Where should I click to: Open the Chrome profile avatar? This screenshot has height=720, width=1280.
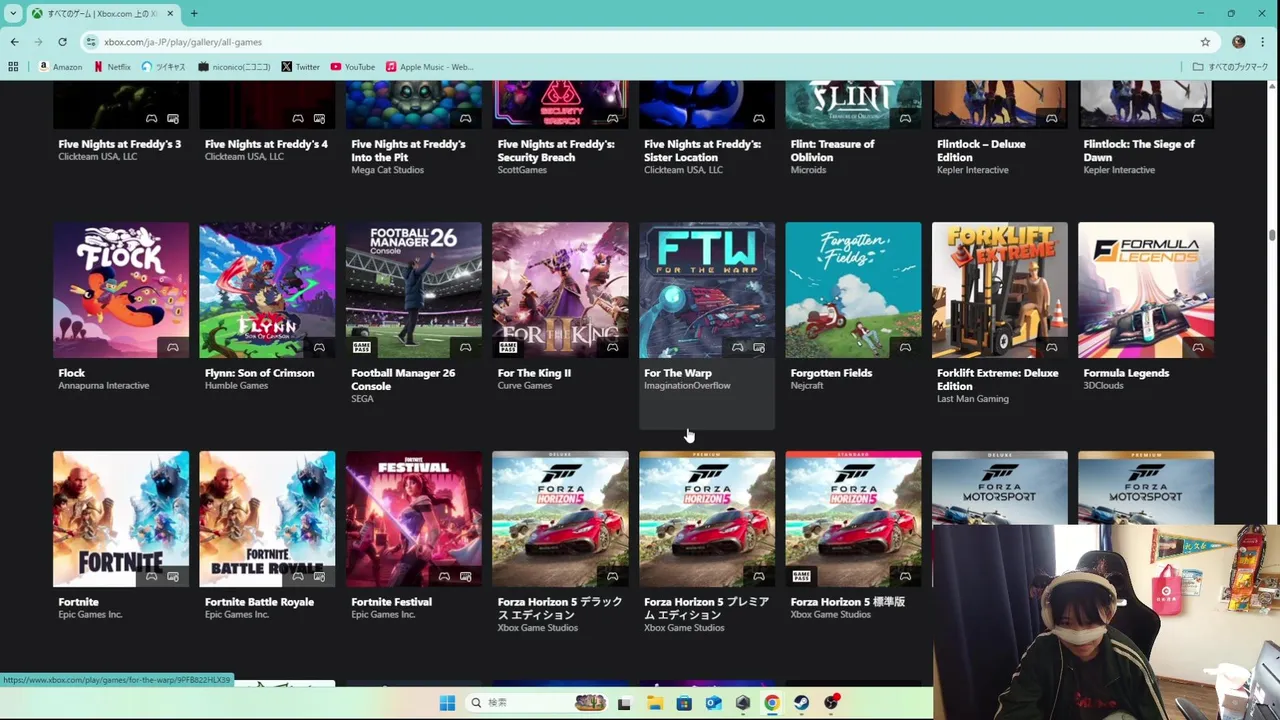click(x=1239, y=42)
